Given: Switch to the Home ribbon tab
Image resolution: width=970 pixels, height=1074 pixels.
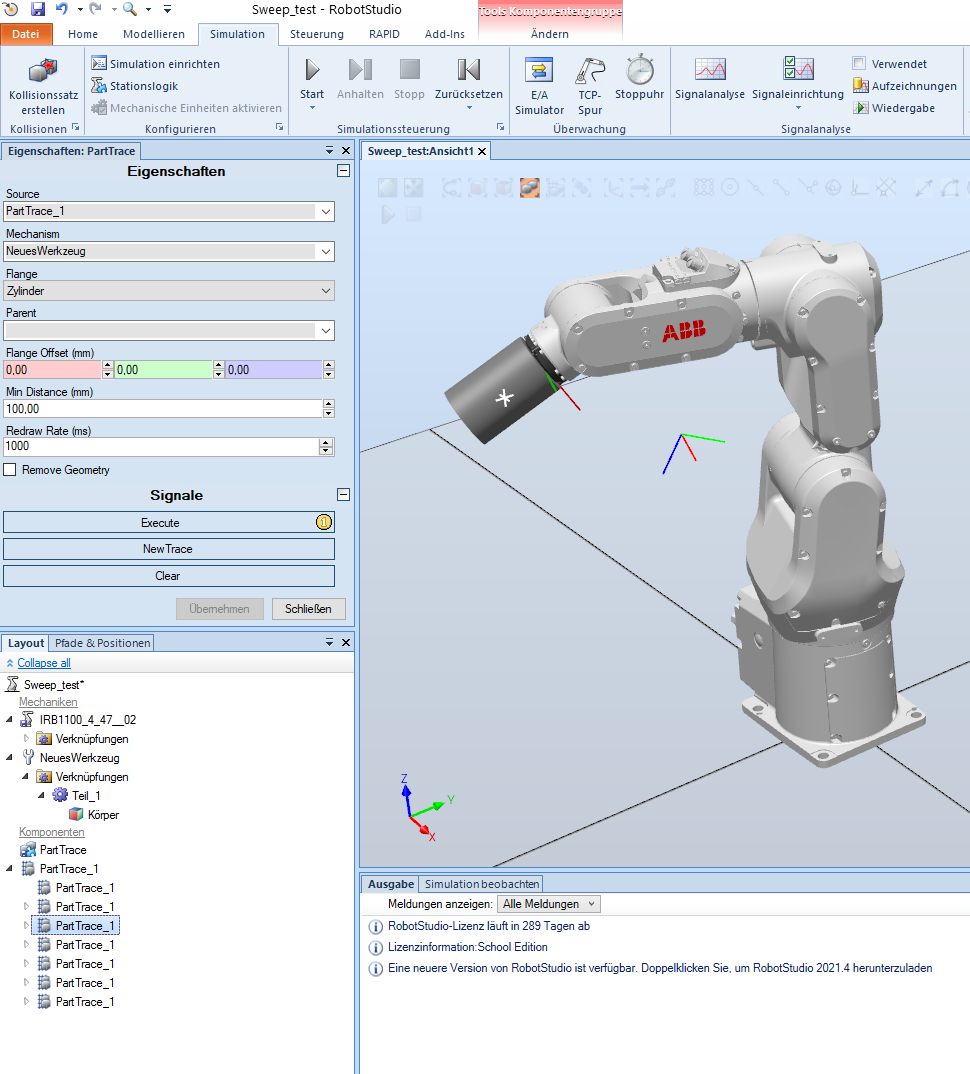Looking at the screenshot, I should click(83, 34).
